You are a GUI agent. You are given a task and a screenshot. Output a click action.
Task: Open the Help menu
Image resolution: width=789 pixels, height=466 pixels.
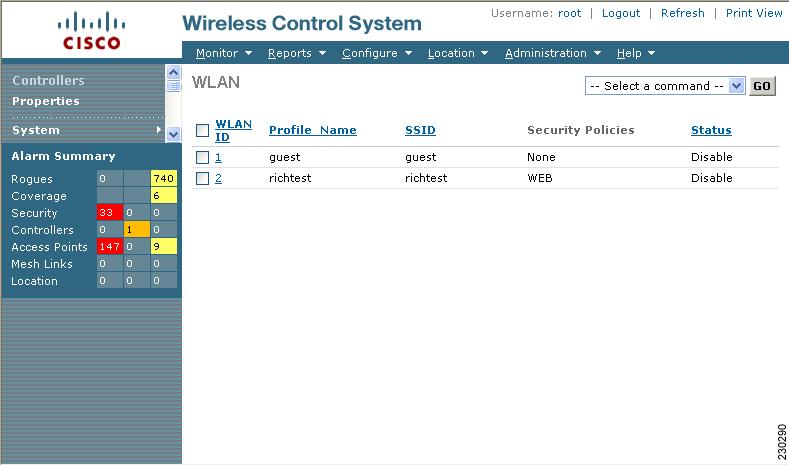(x=636, y=53)
